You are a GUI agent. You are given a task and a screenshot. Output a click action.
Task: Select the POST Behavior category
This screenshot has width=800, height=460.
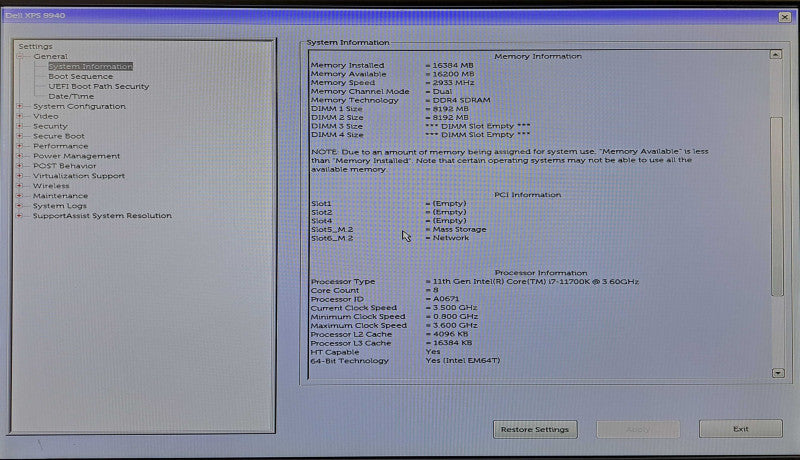[64, 166]
